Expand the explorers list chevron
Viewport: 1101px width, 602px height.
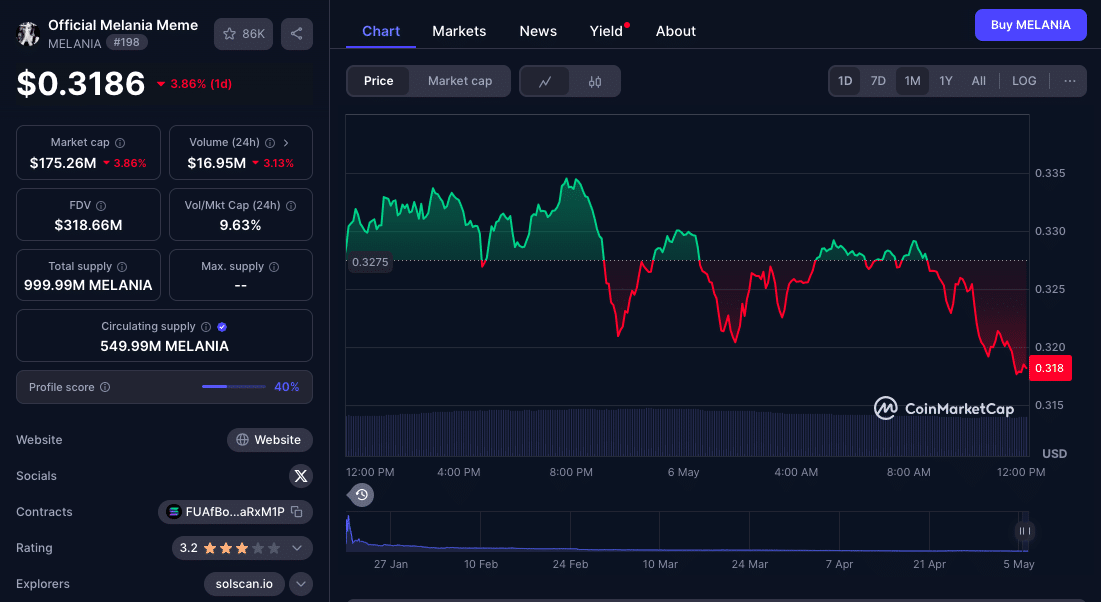(301, 584)
